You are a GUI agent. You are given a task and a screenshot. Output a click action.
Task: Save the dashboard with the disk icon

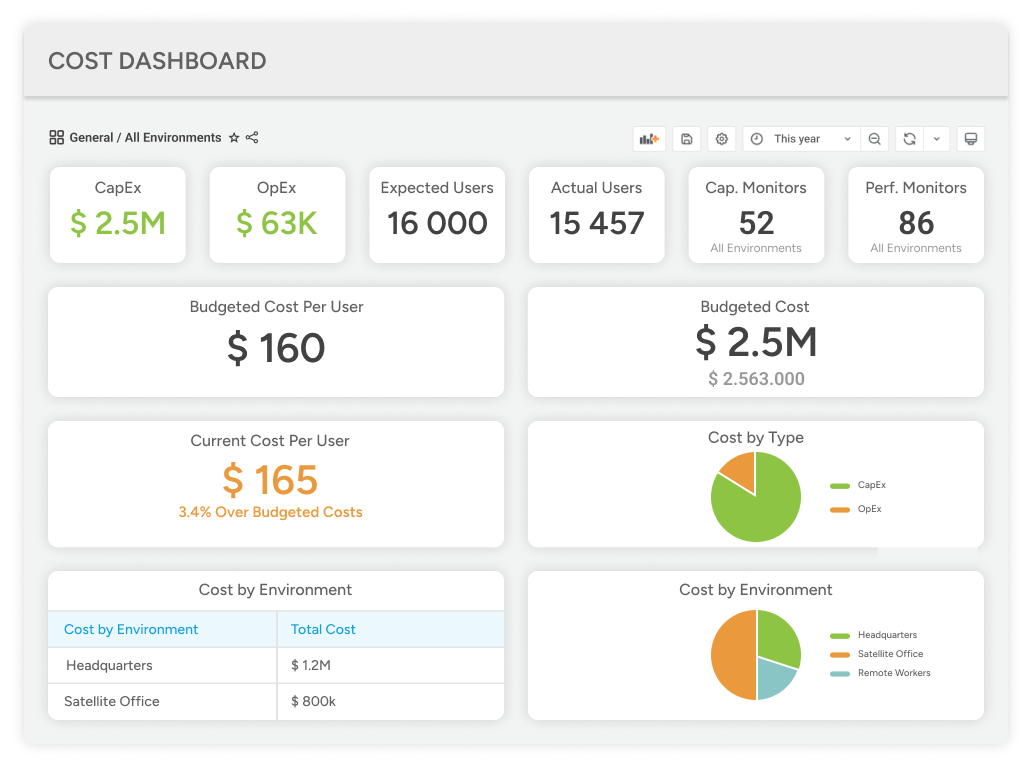coord(686,138)
